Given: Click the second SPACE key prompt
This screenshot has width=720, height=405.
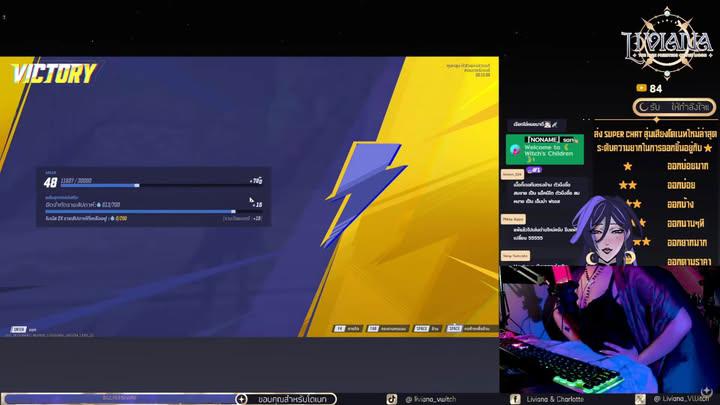Looking at the screenshot, I should click(x=454, y=328).
